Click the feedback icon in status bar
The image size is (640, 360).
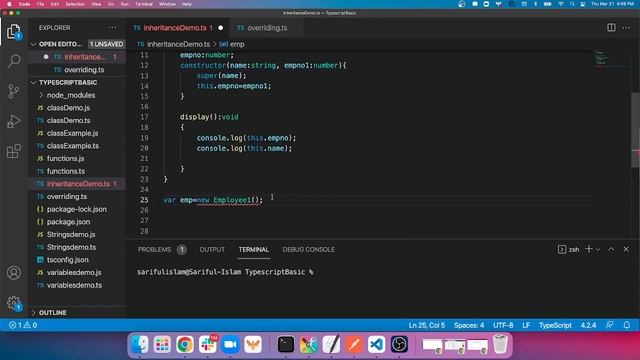coord(609,325)
